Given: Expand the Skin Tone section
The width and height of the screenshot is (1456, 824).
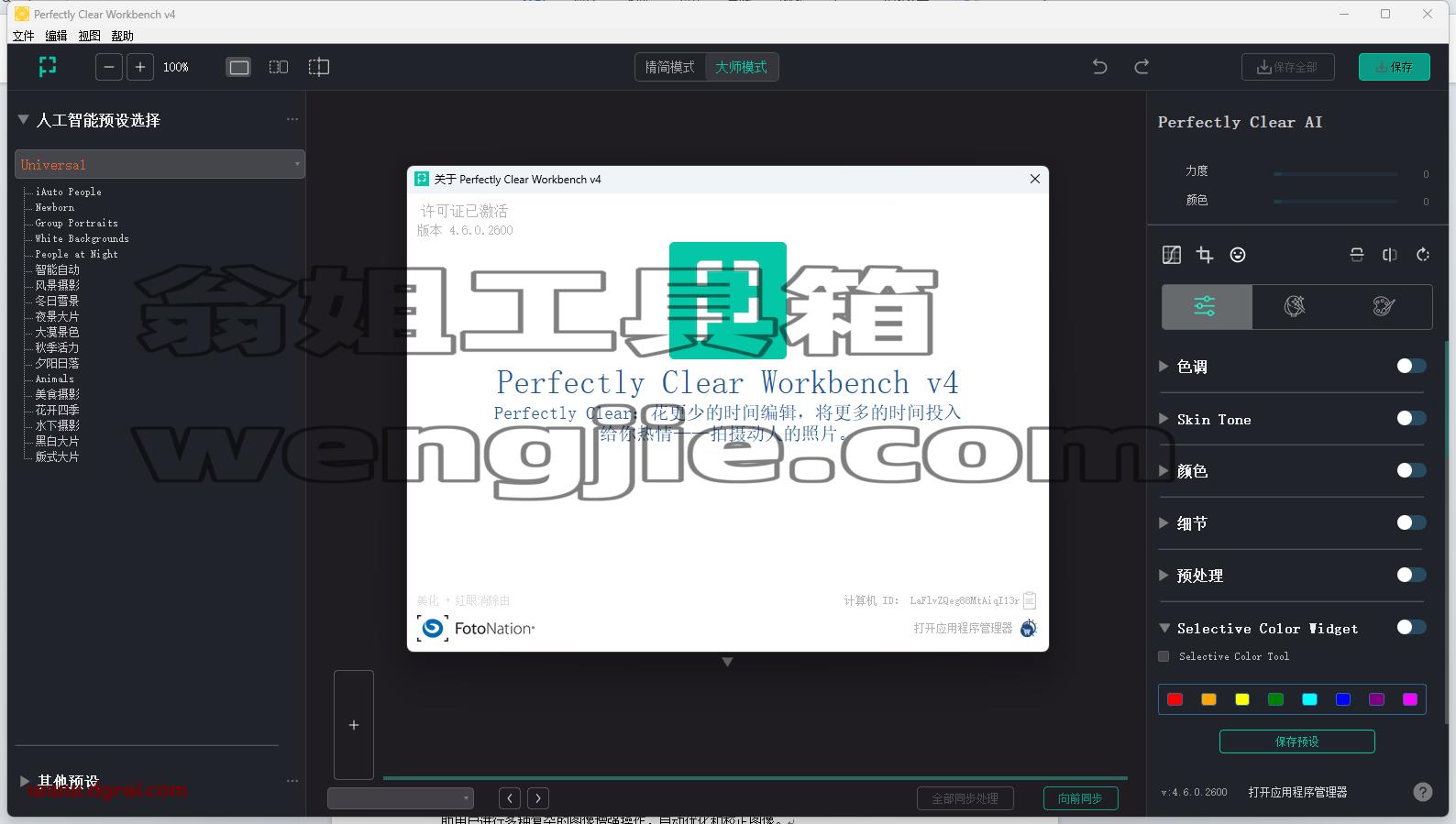Looking at the screenshot, I should (x=1164, y=418).
